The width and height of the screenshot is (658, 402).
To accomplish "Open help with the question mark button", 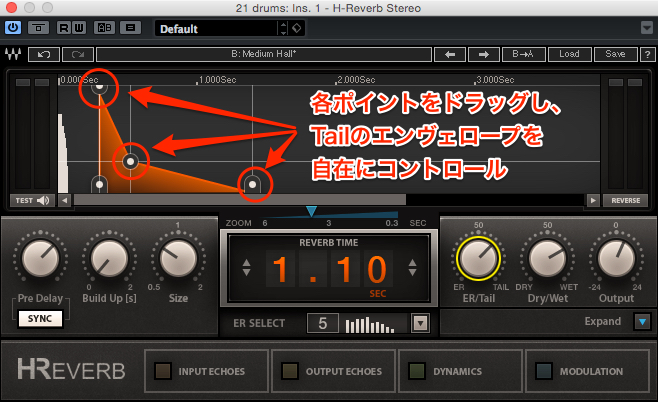I will pos(648,55).
